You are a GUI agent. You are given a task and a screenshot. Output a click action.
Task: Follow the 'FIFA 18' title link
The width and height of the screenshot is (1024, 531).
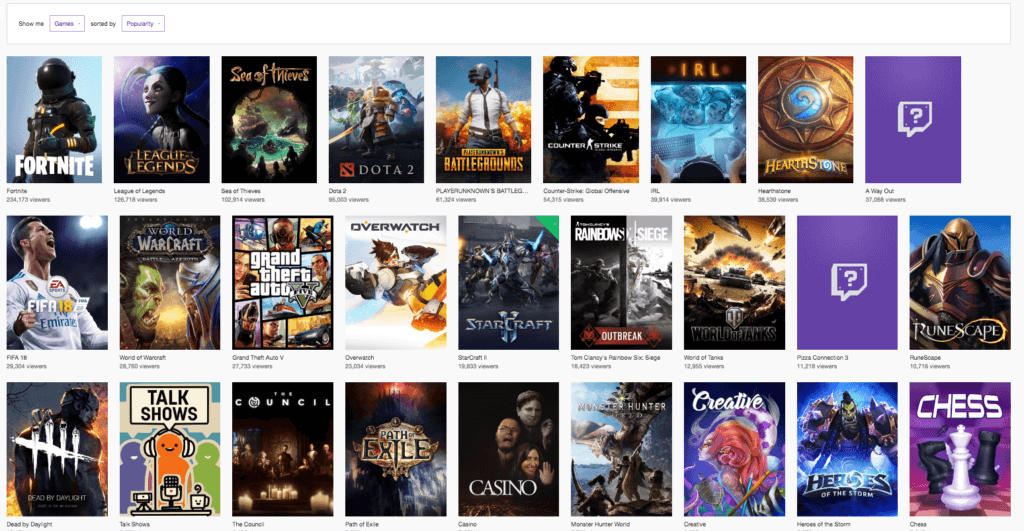tap(17, 358)
